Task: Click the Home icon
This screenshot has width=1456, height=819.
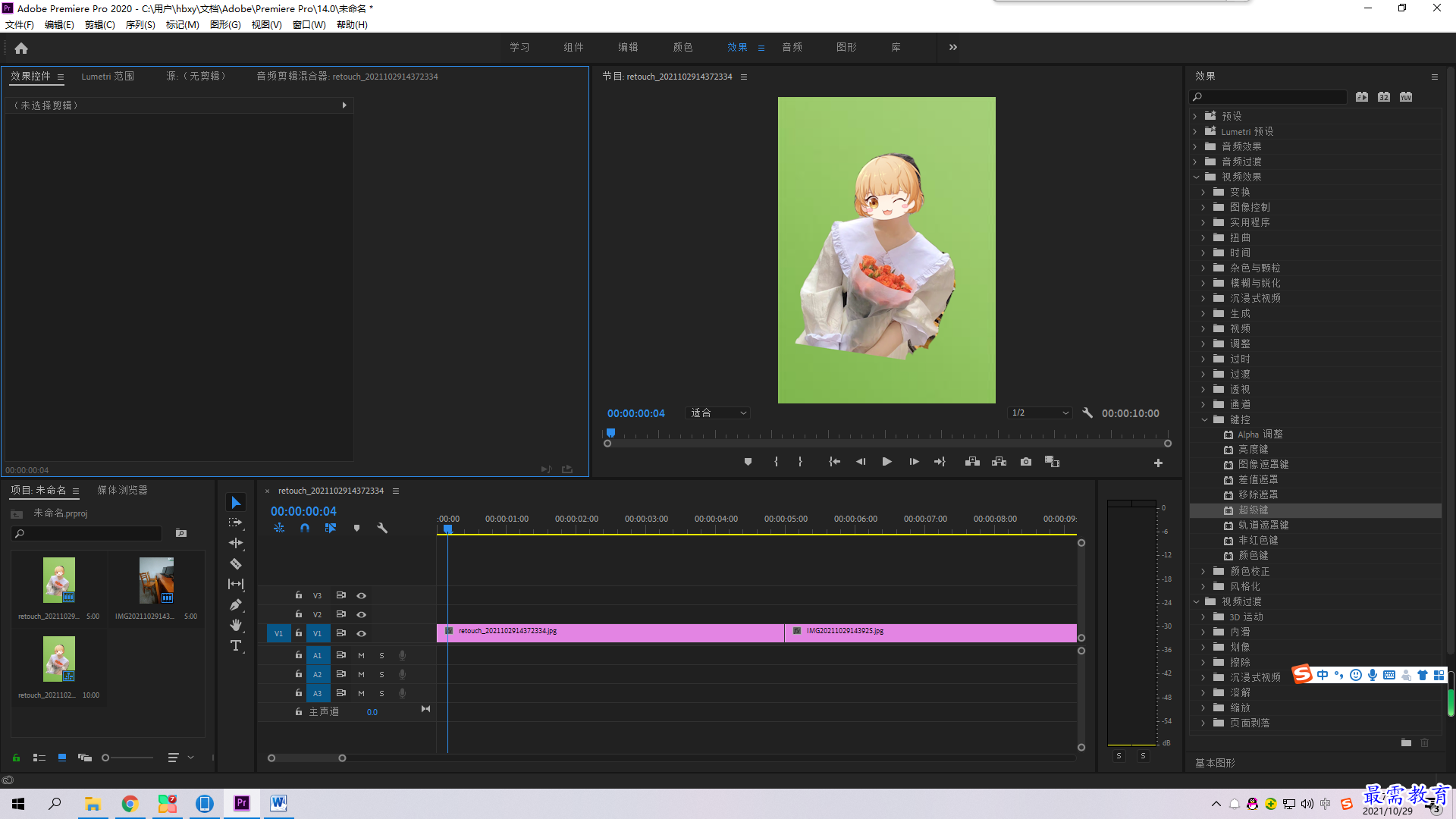Action: click(x=21, y=48)
